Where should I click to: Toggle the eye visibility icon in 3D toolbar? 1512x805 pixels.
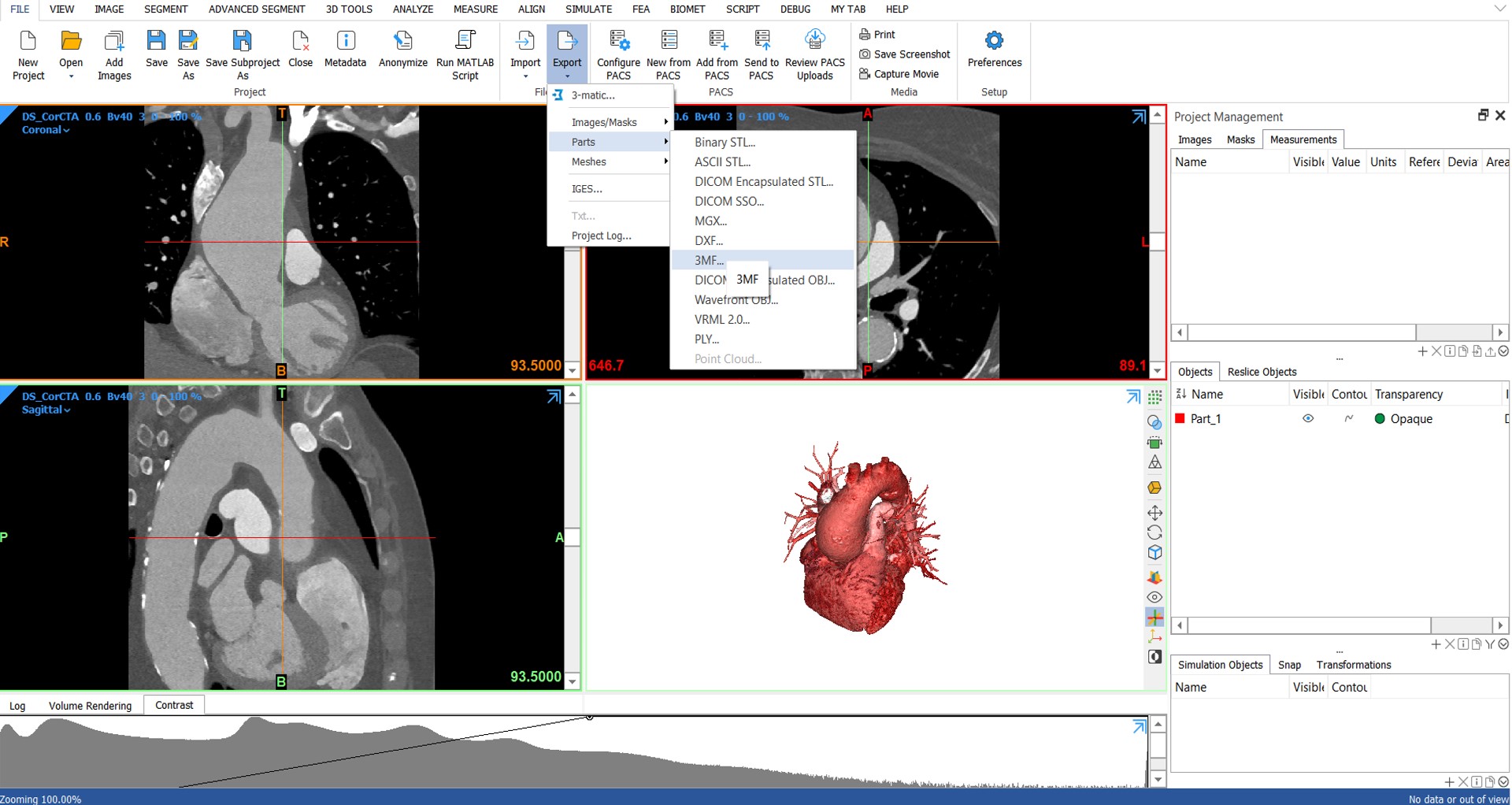point(1154,597)
